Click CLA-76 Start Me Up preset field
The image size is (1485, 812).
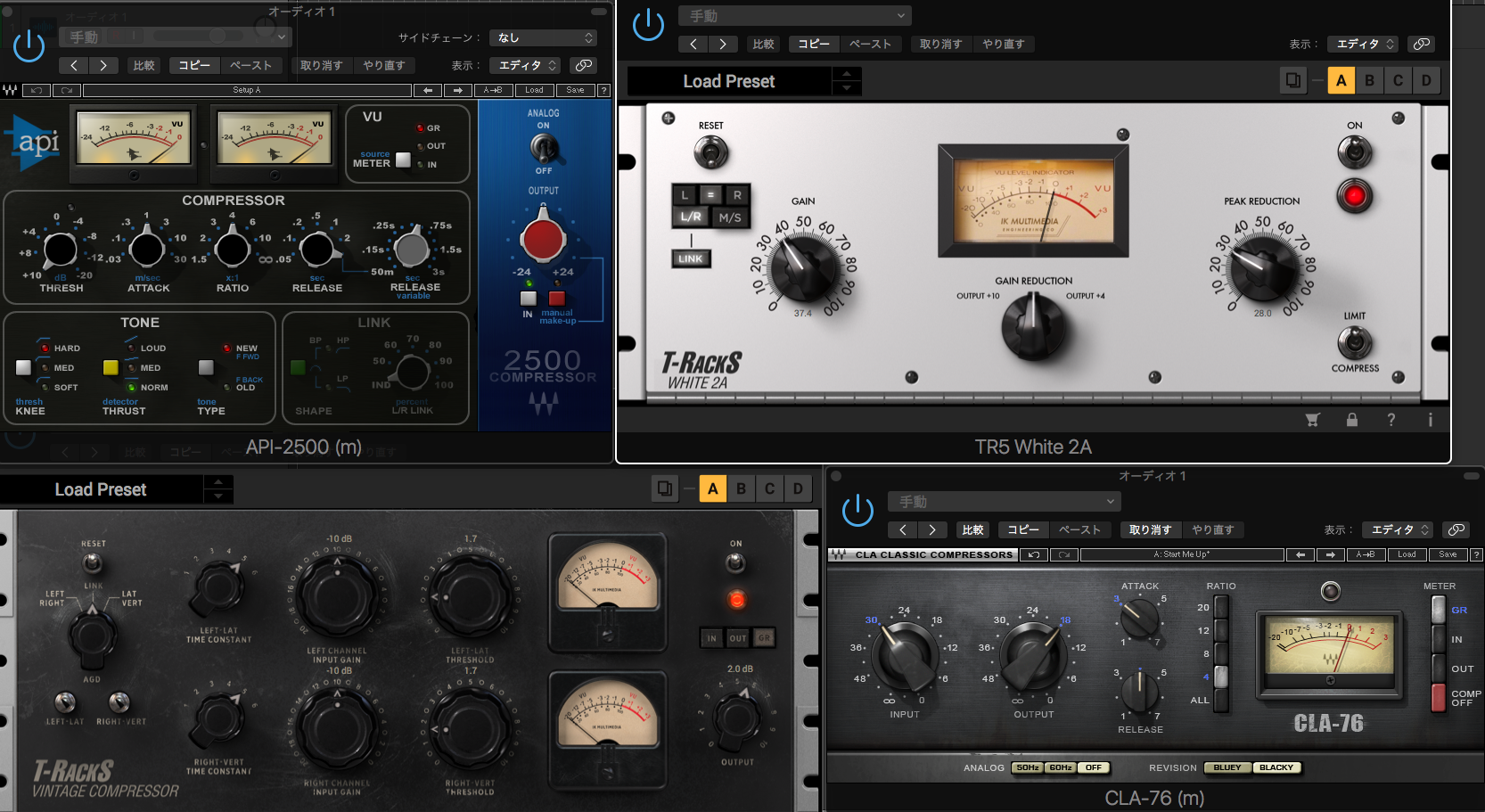click(x=1182, y=554)
